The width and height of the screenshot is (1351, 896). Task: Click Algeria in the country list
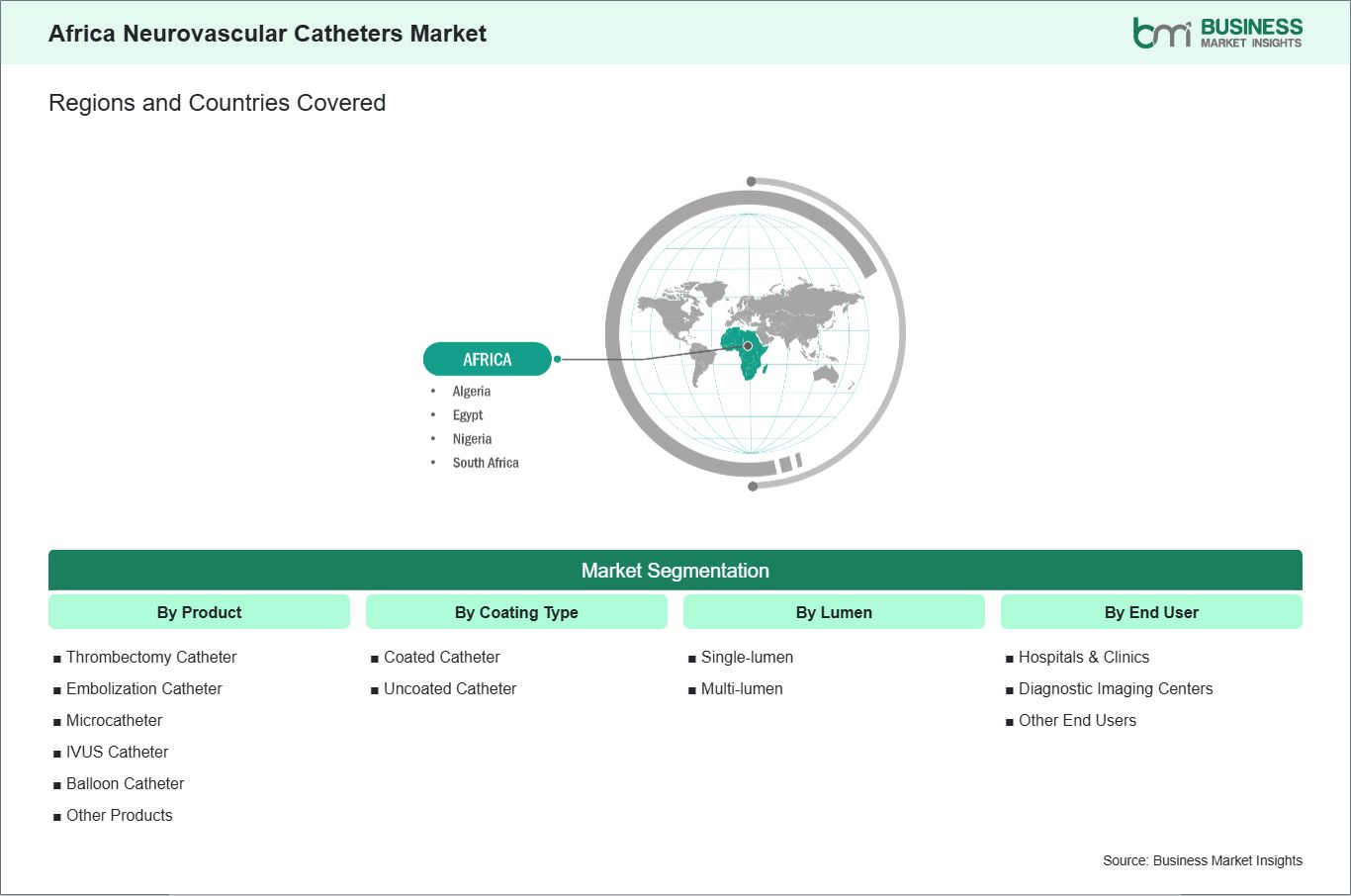pyautogui.click(x=472, y=392)
